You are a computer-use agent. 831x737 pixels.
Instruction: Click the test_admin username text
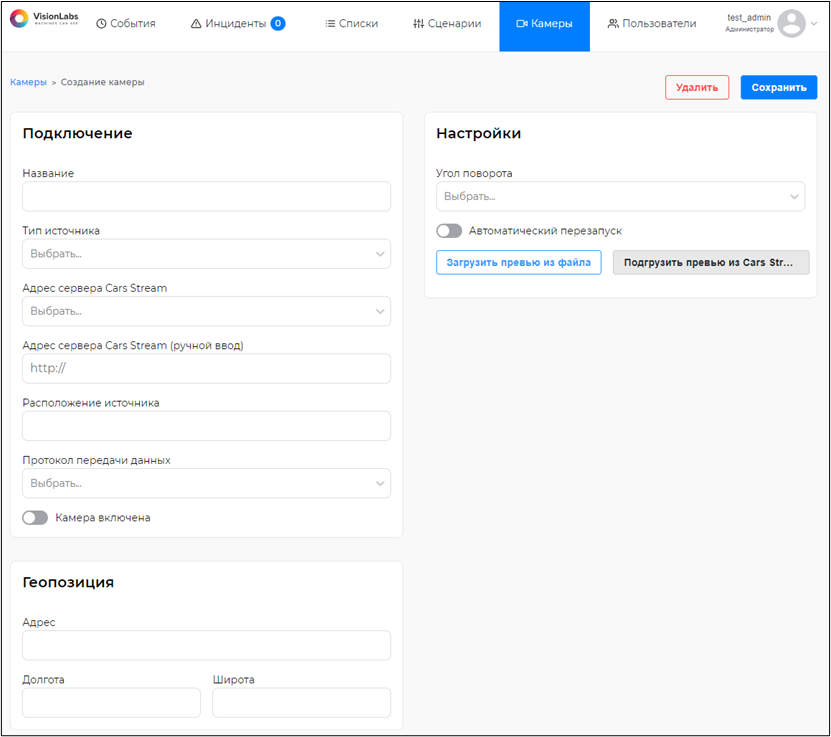coord(749,17)
